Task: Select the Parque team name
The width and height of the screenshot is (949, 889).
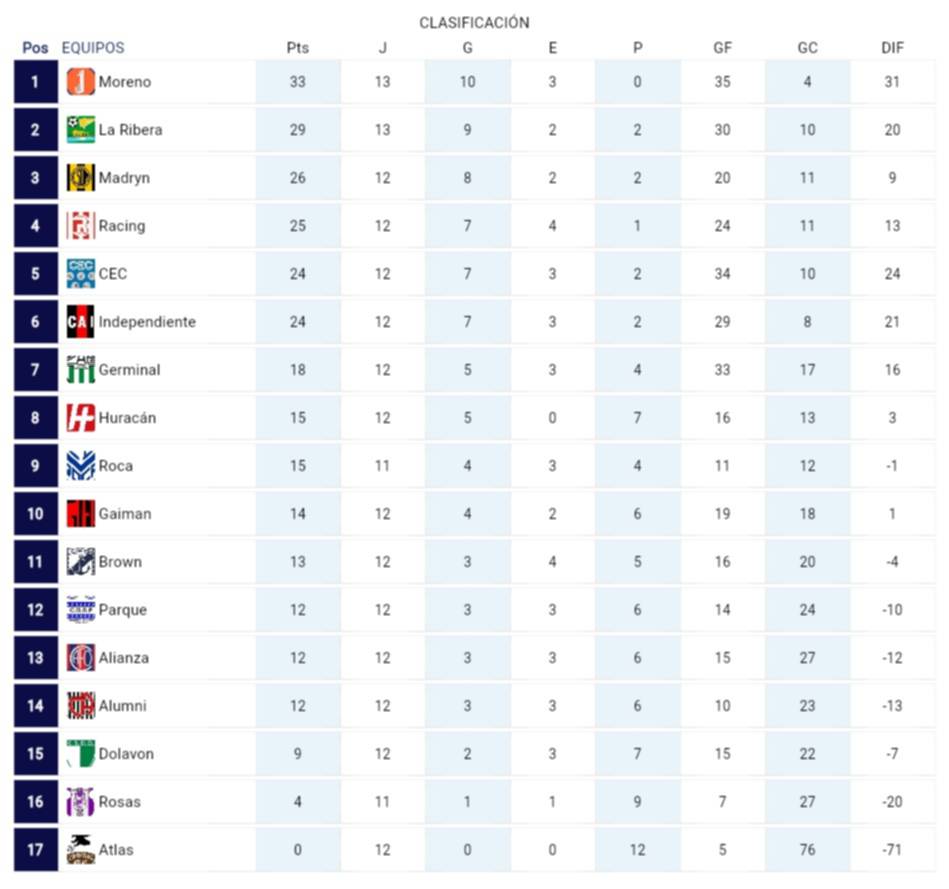Action: tap(123, 610)
